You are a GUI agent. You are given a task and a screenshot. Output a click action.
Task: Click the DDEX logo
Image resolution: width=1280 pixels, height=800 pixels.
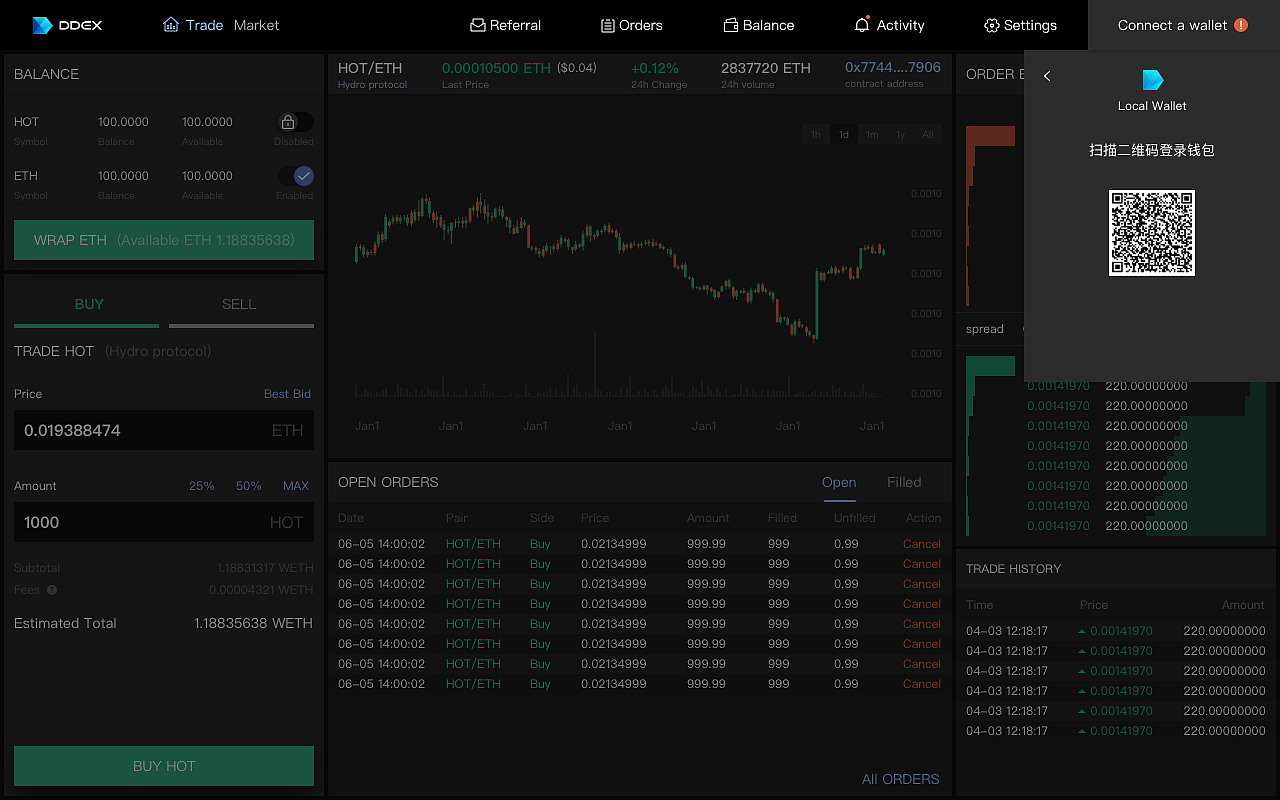(67, 25)
